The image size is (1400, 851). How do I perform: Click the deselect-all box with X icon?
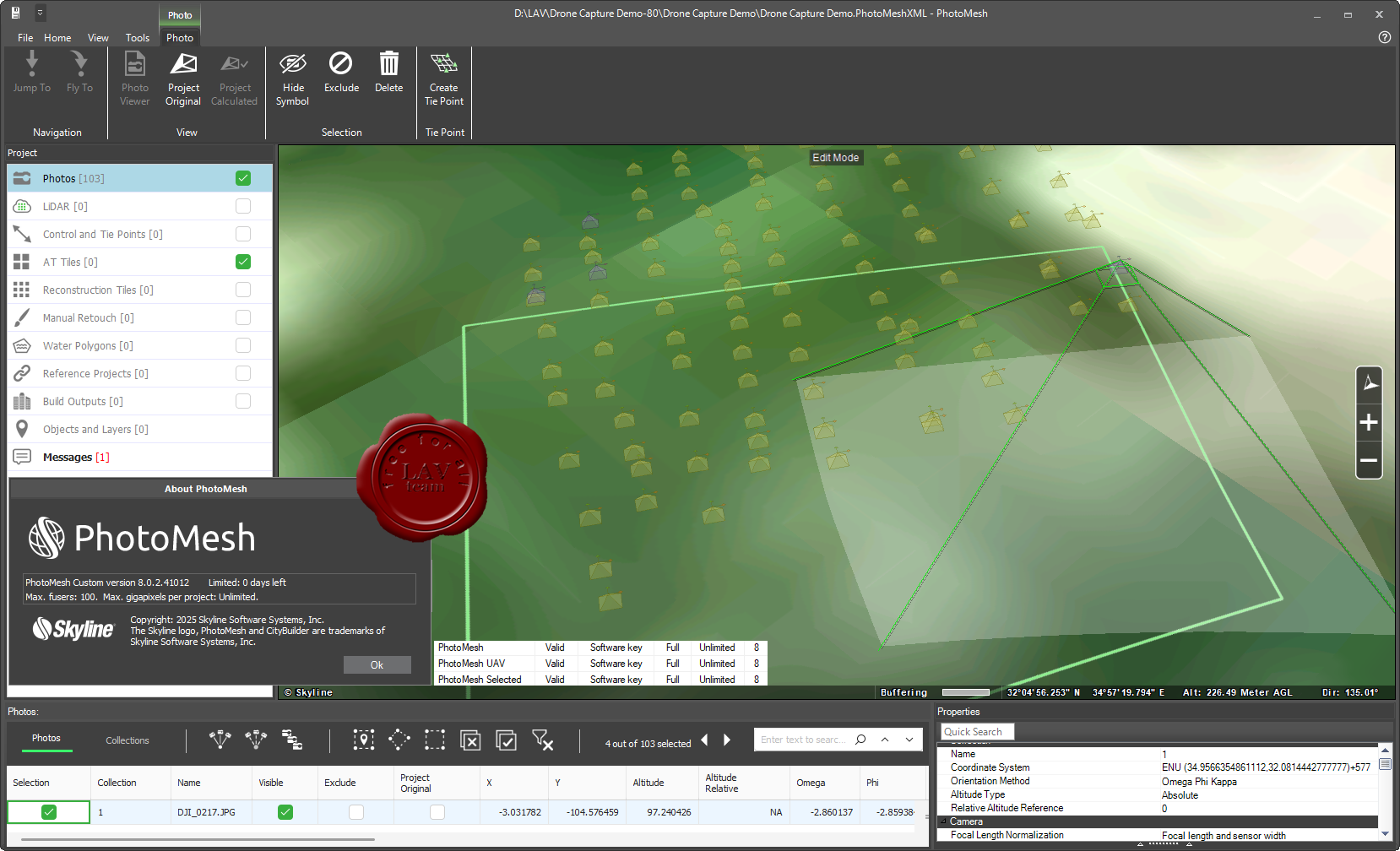470,740
